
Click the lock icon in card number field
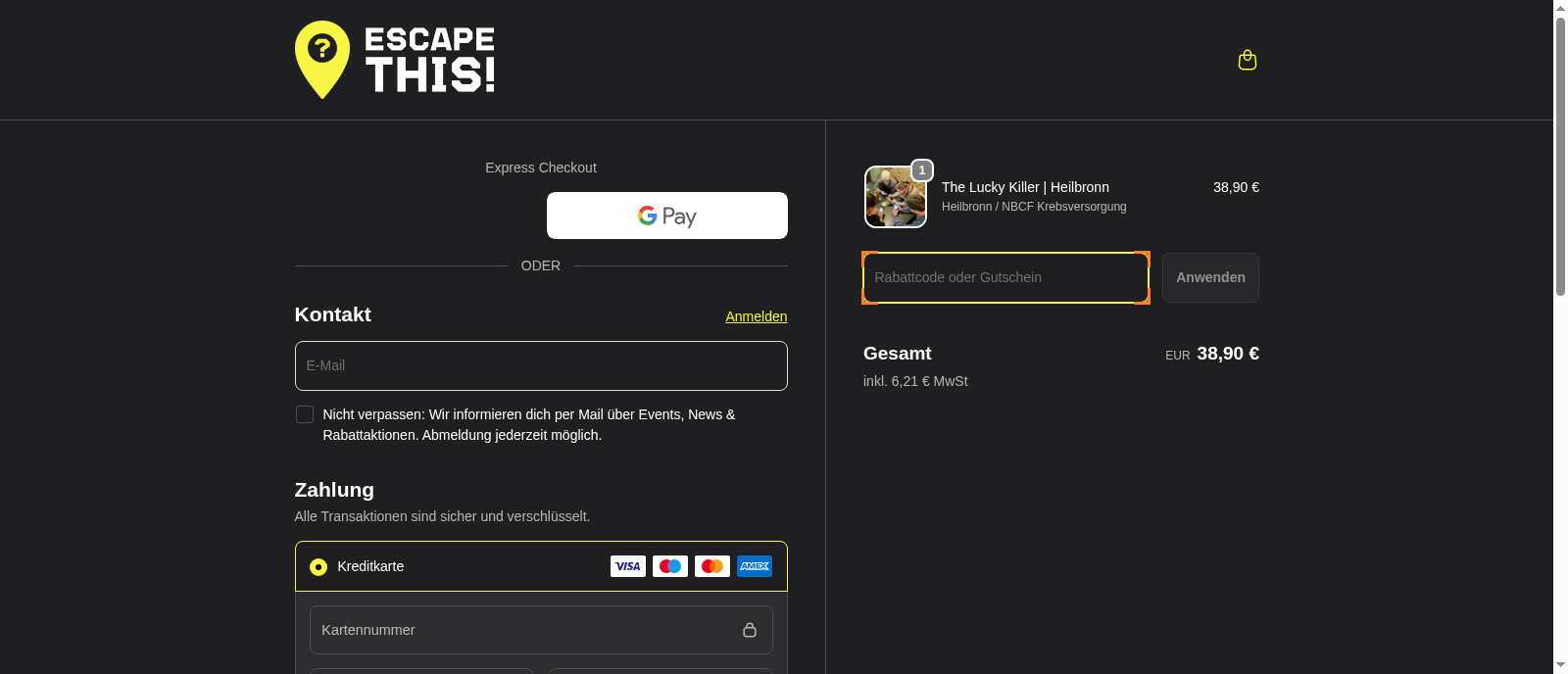(750, 630)
